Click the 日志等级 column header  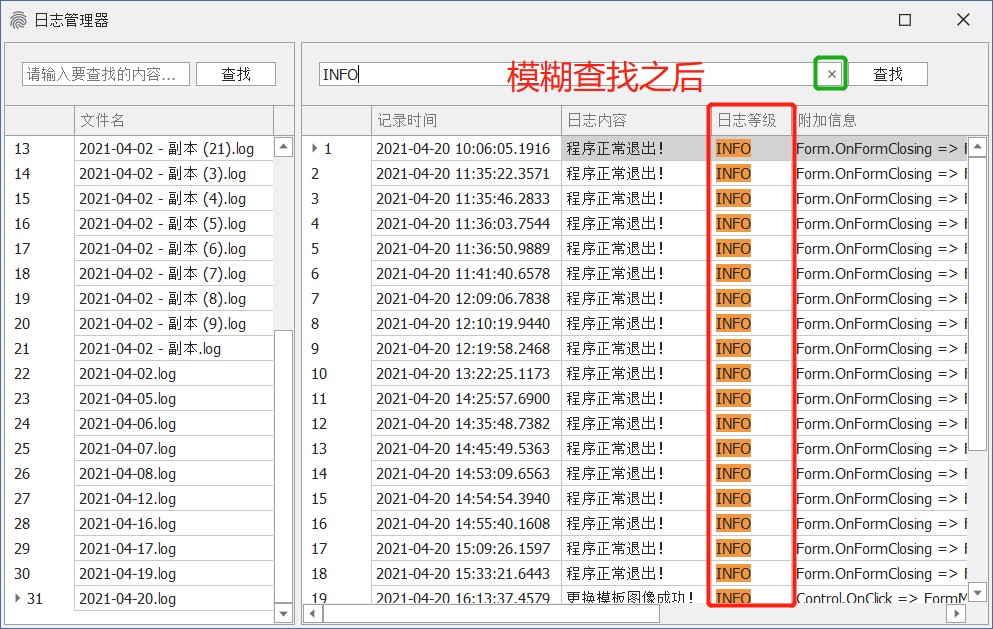[x=747, y=120]
